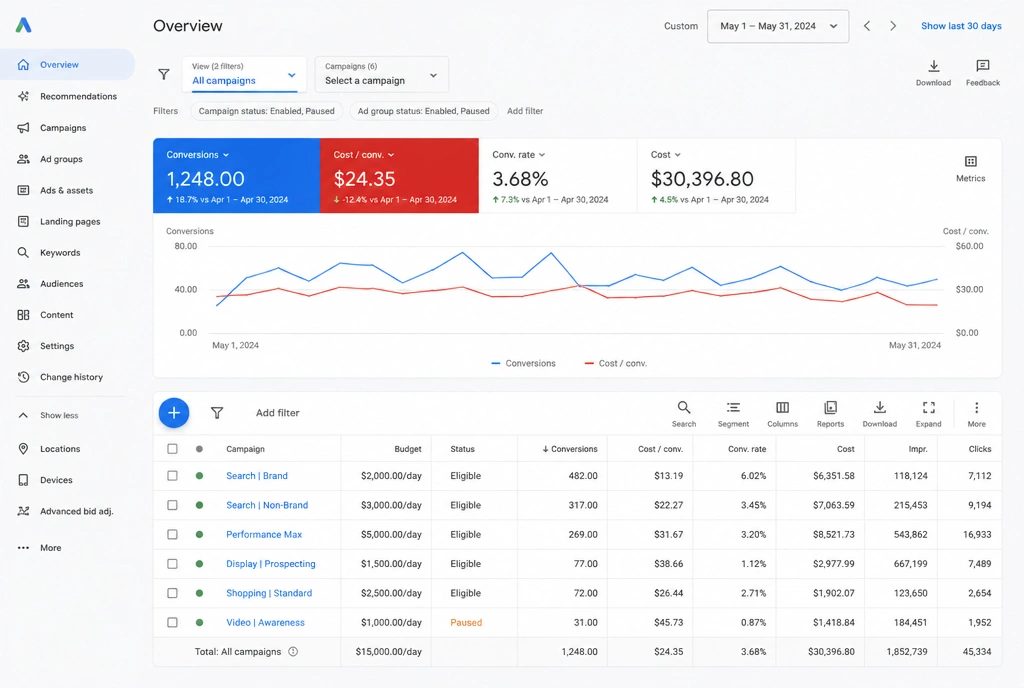Open the Performance Max campaign link
The image size is (1024, 688).
(264, 534)
